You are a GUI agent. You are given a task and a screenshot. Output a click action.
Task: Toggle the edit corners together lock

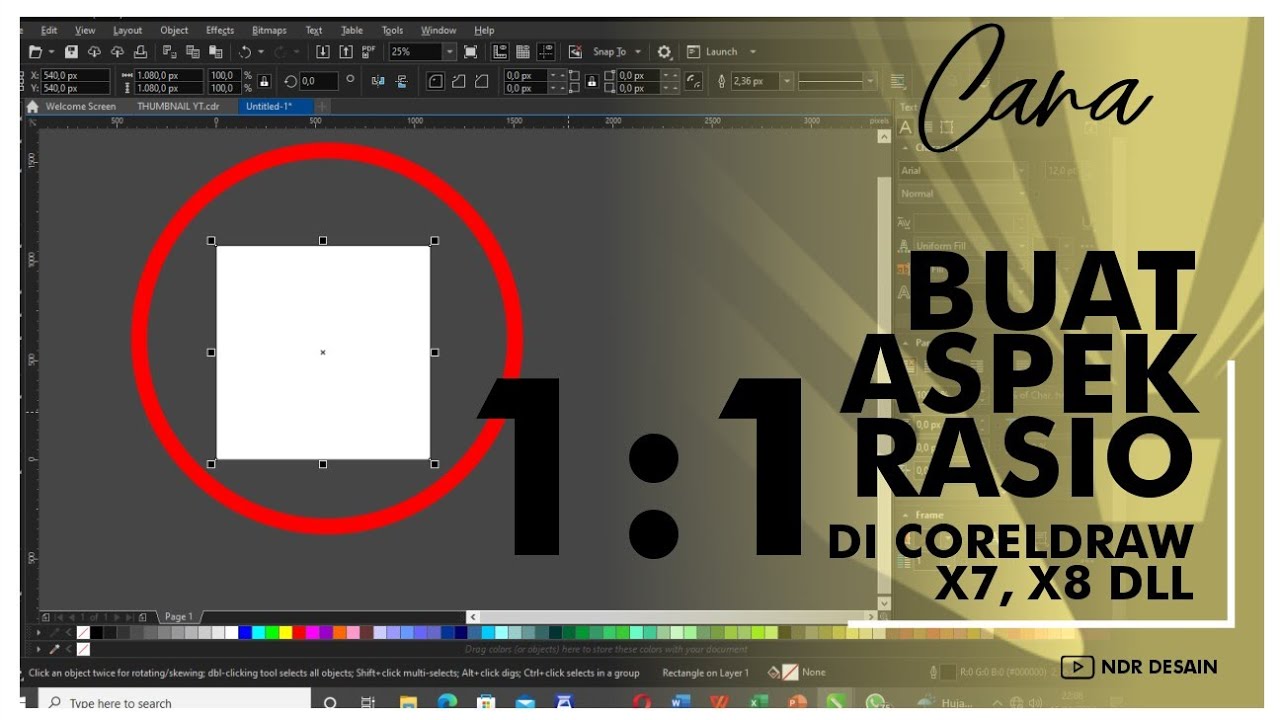[591, 81]
